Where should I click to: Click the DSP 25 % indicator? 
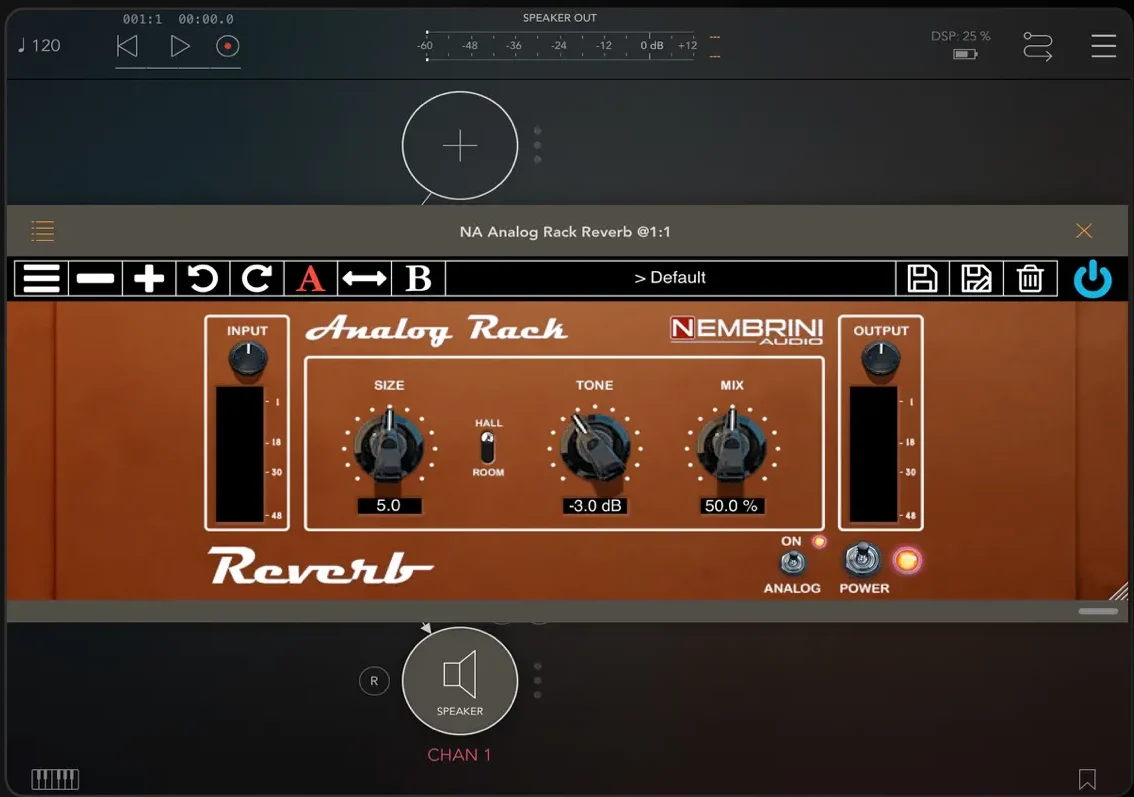(960, 35)
